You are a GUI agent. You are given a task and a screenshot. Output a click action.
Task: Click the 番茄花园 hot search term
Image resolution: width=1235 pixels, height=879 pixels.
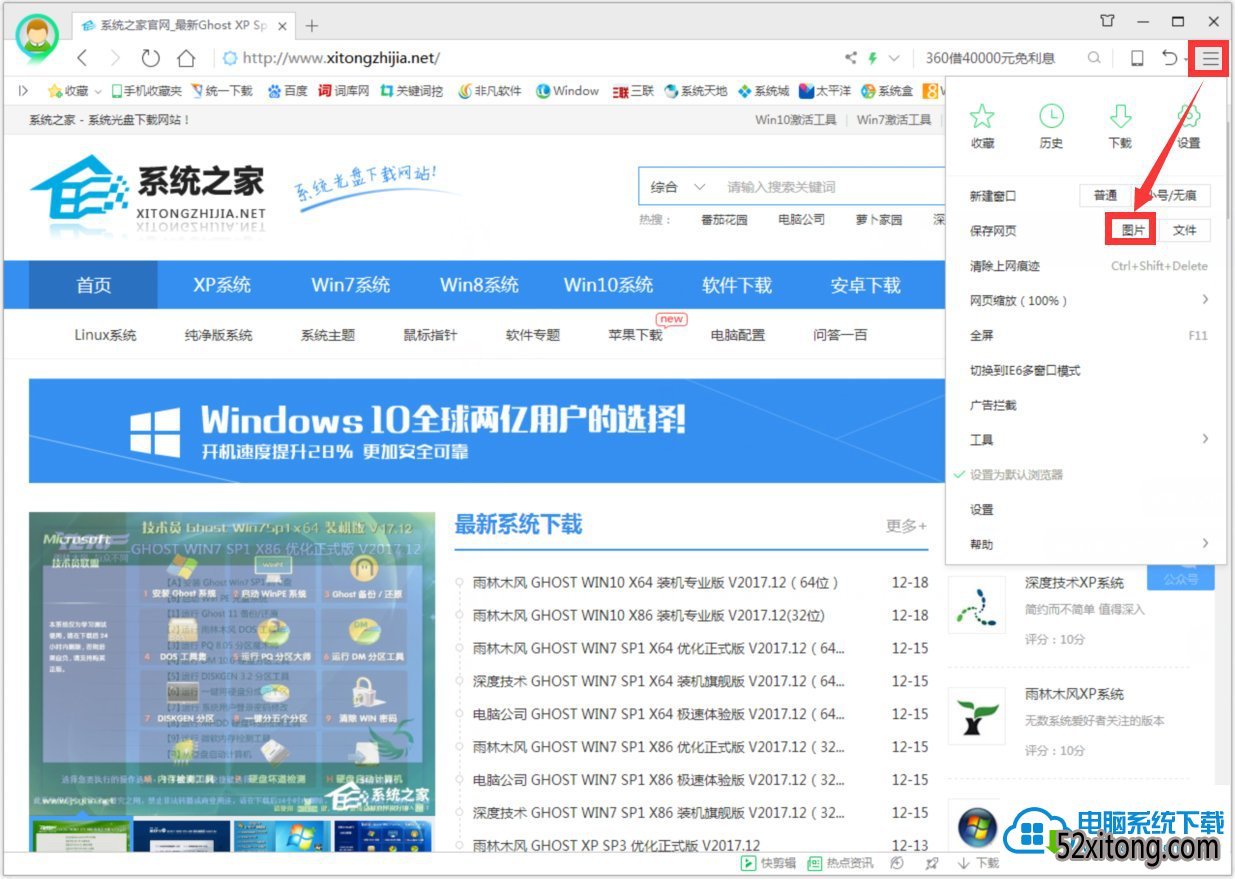tap(724, 219)
